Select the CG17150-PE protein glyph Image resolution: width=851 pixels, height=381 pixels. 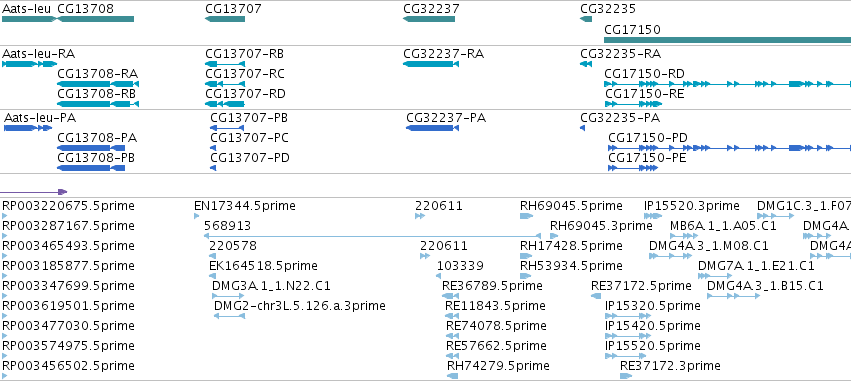[633, 168]
